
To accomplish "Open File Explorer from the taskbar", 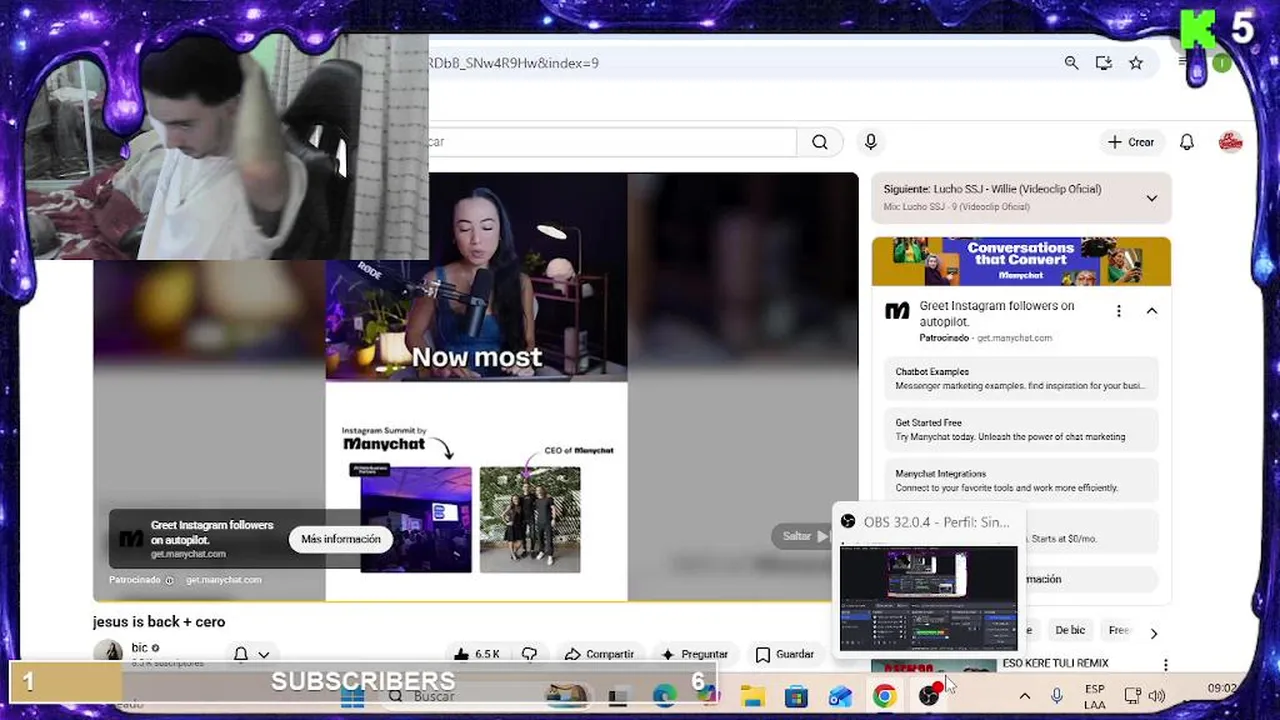I will (x=752, y=696).
